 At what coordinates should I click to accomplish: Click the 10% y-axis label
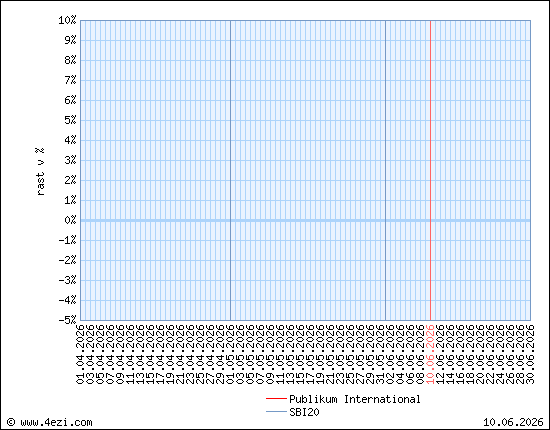point(67,20)
